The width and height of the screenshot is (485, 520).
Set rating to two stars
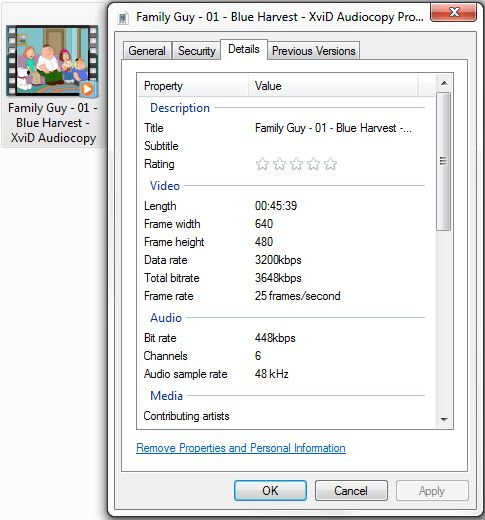[x=279, y=164]
